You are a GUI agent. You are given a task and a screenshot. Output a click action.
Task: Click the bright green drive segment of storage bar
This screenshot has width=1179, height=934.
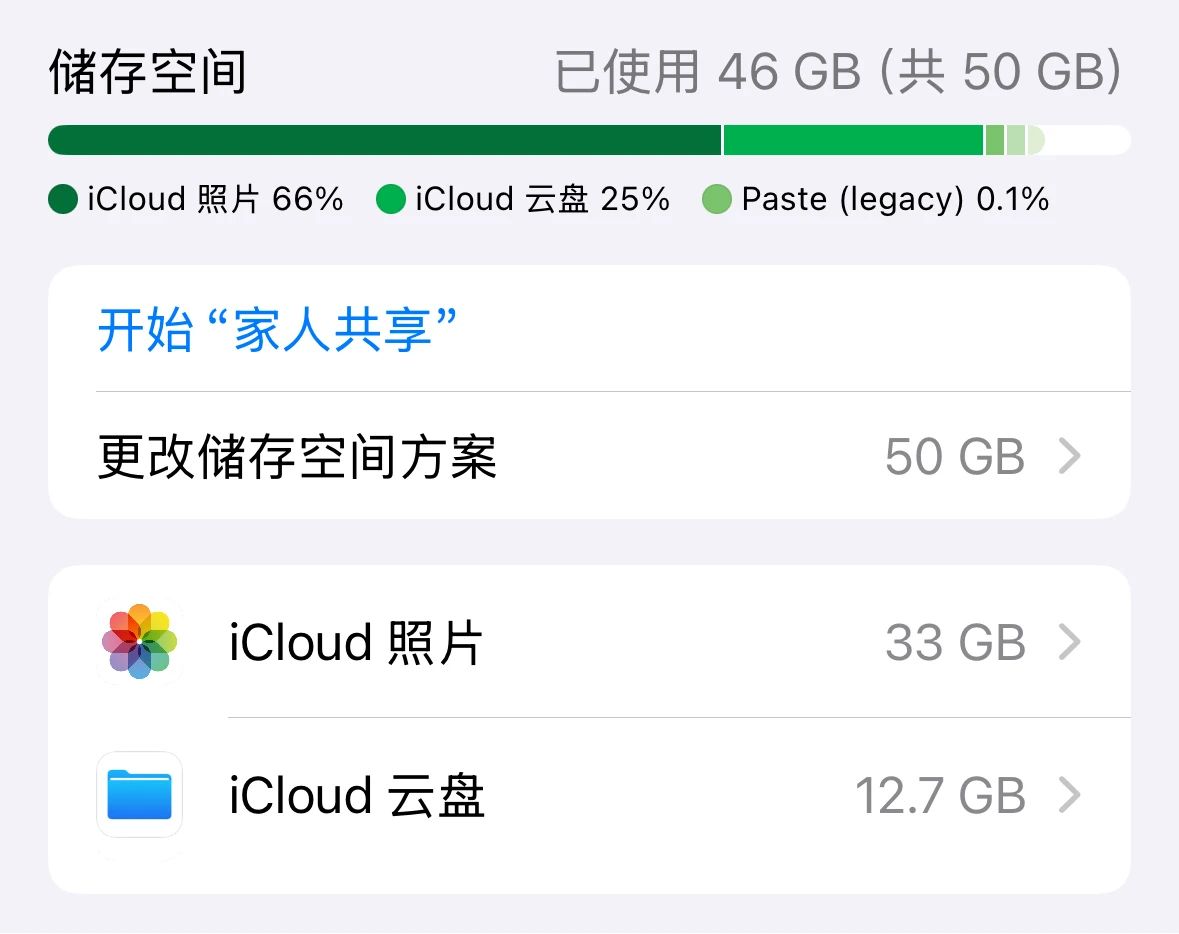(x=853, y=140)
